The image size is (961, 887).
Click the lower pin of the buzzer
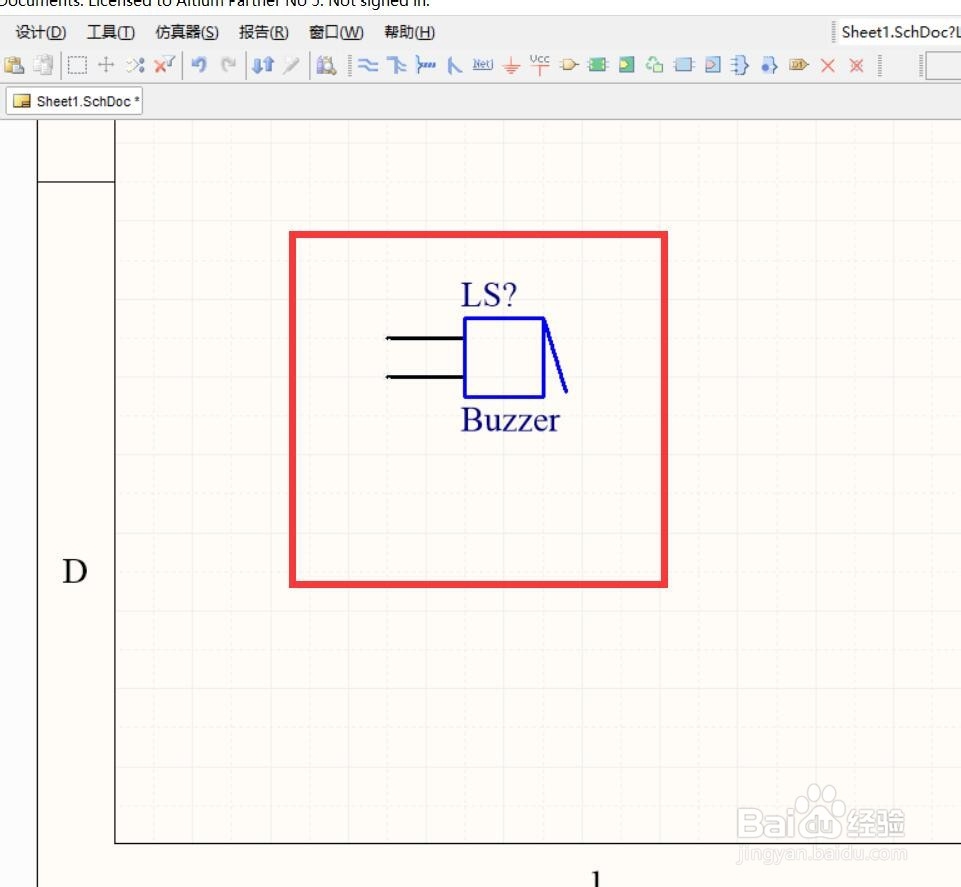coord(425,377)
